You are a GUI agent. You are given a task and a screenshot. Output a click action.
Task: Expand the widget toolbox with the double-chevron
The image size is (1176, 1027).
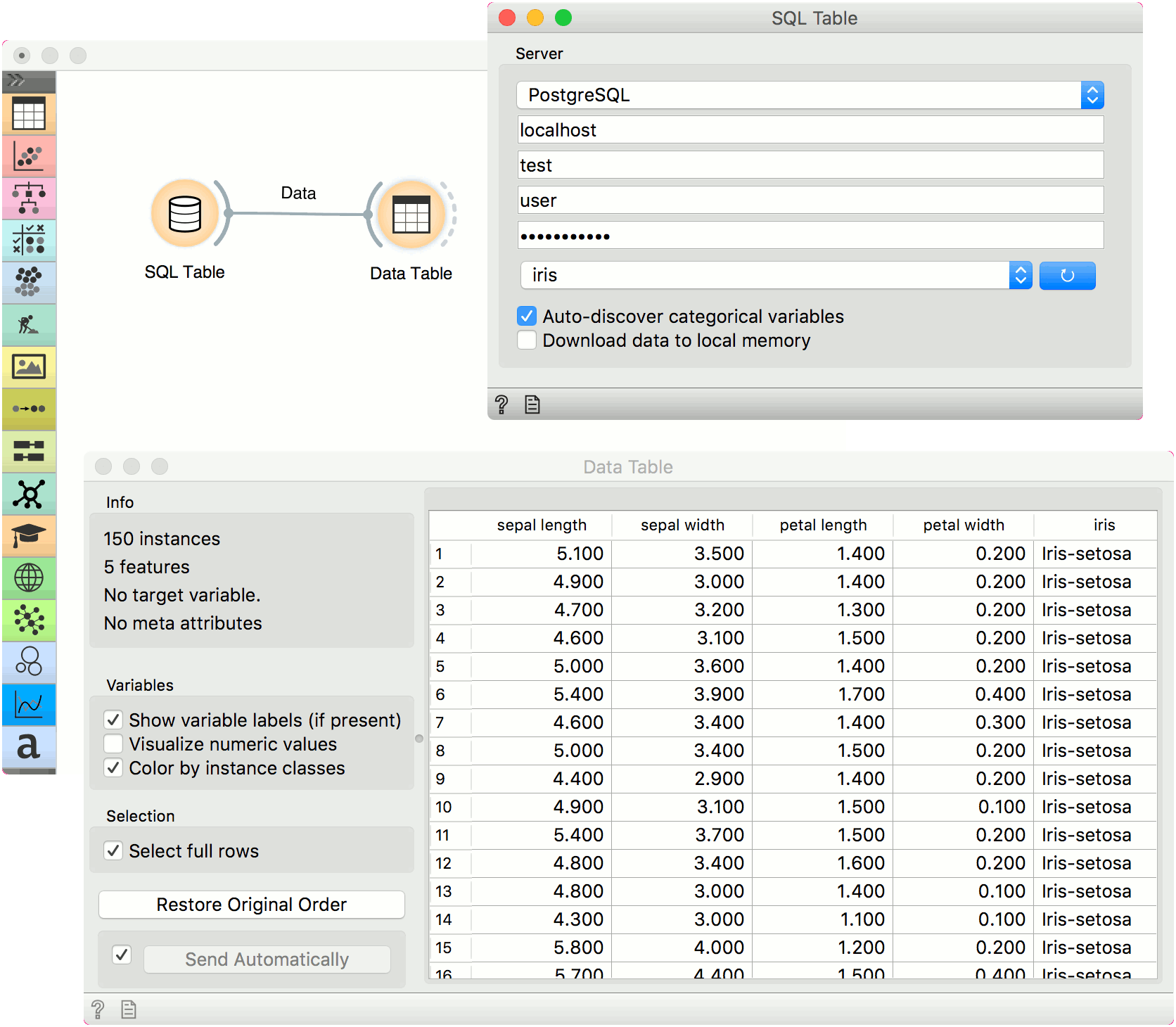click(17, 80)
